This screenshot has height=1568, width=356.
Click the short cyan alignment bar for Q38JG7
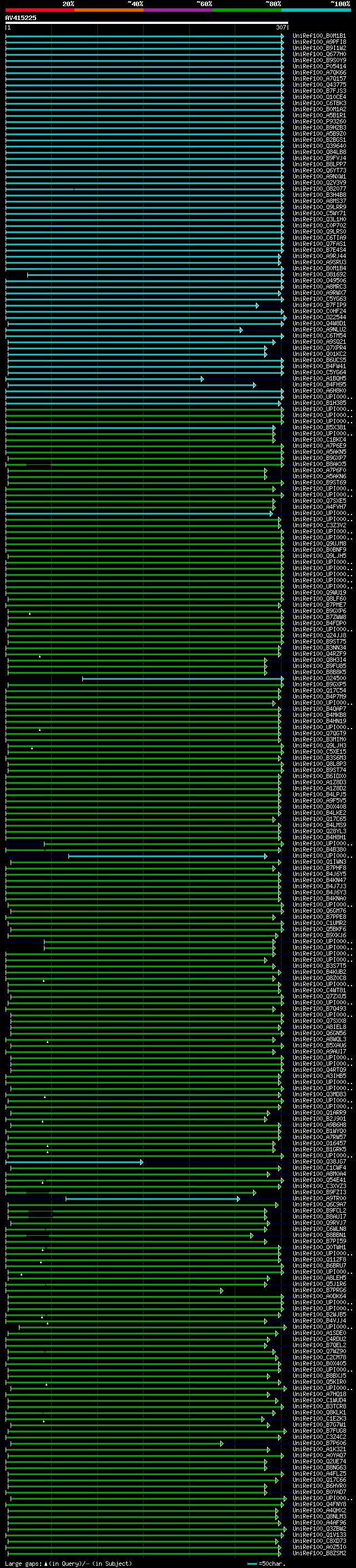(x=74, y=1162)
